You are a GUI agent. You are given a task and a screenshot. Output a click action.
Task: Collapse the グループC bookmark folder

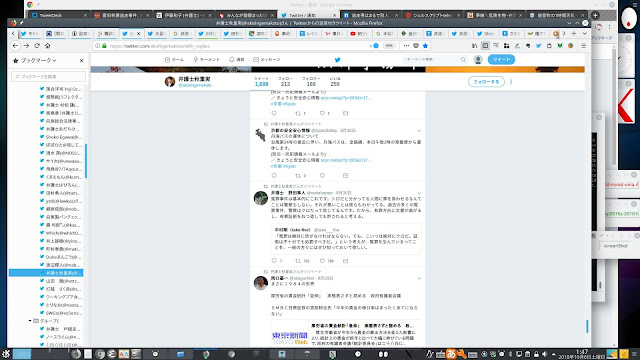coord(30,321)
